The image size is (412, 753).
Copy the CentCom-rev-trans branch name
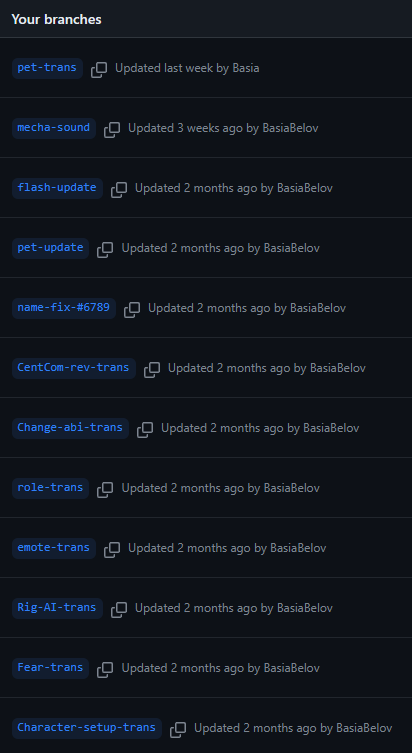(152, 369)
